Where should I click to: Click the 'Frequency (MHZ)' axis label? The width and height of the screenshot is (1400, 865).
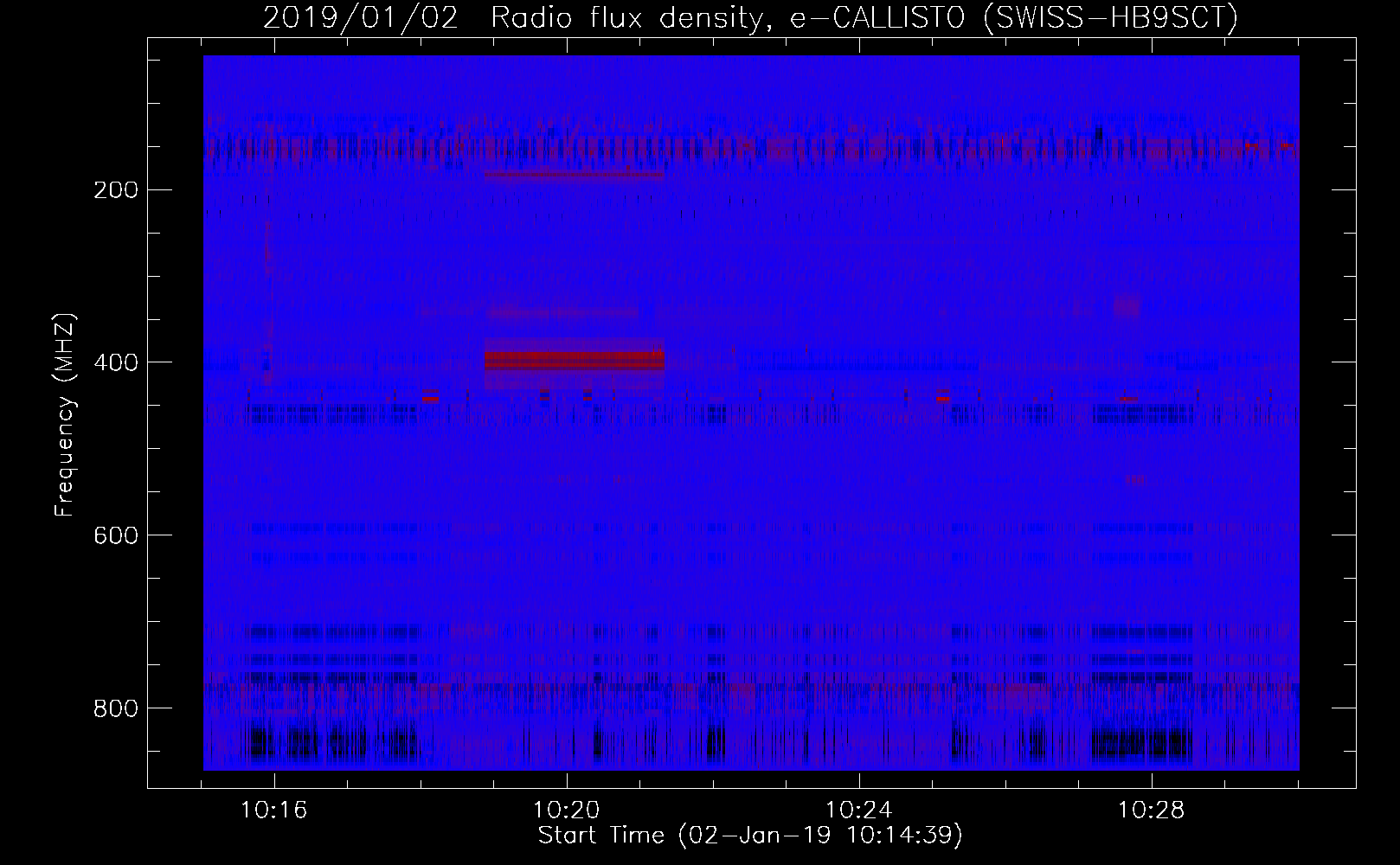point(65,415)
